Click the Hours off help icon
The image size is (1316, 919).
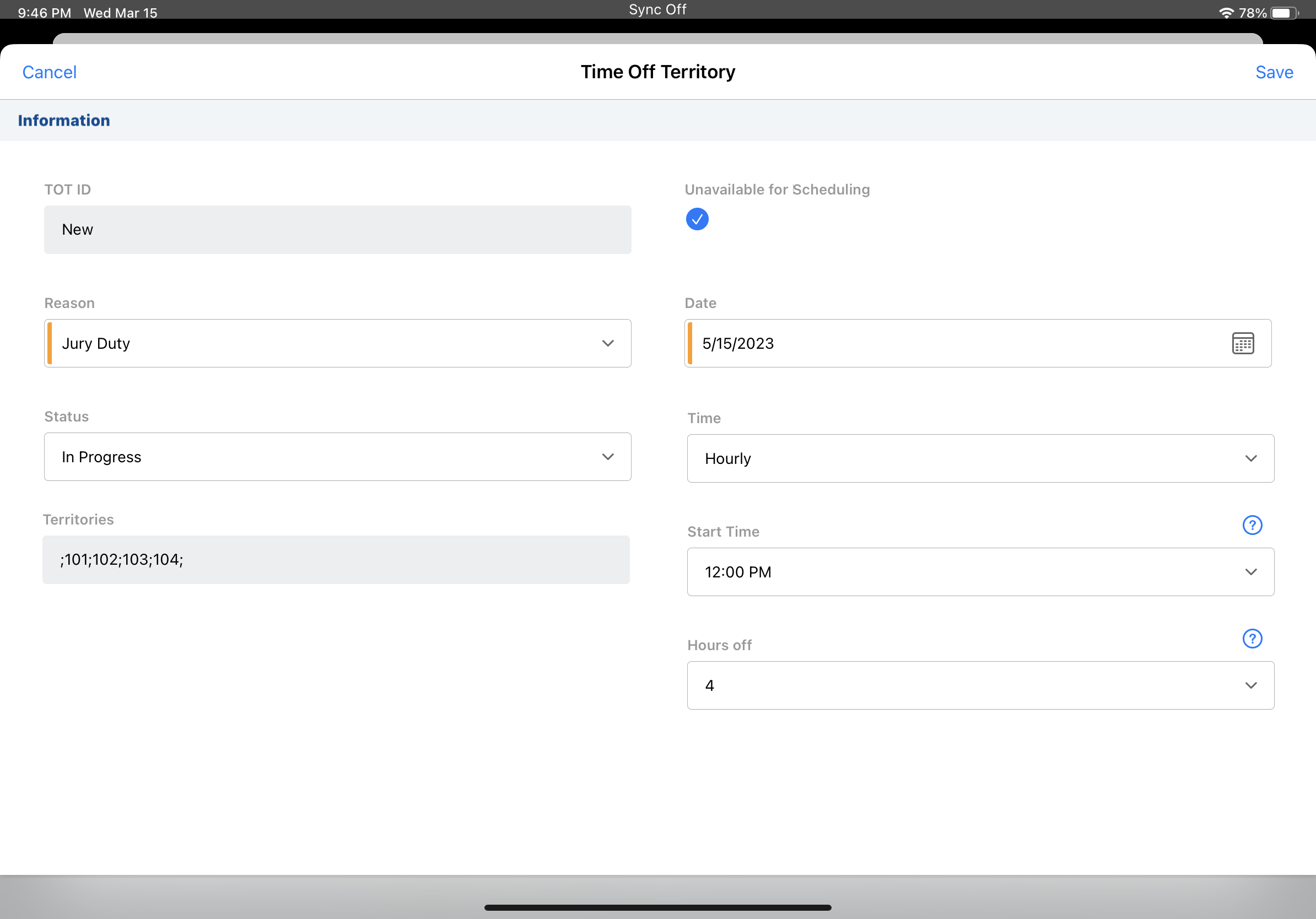pos(1252,638)
